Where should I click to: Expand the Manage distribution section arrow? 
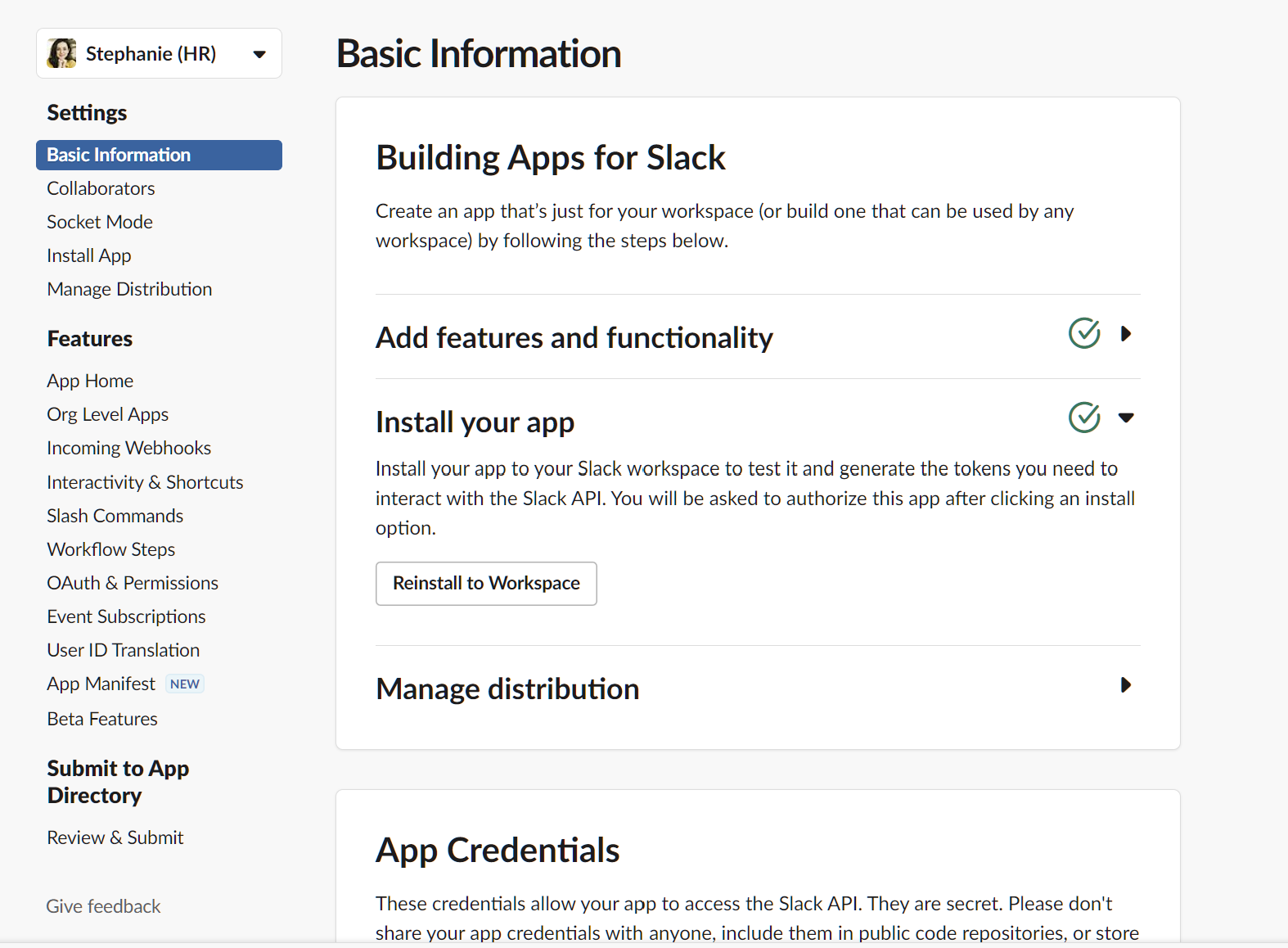(1126, 684)
